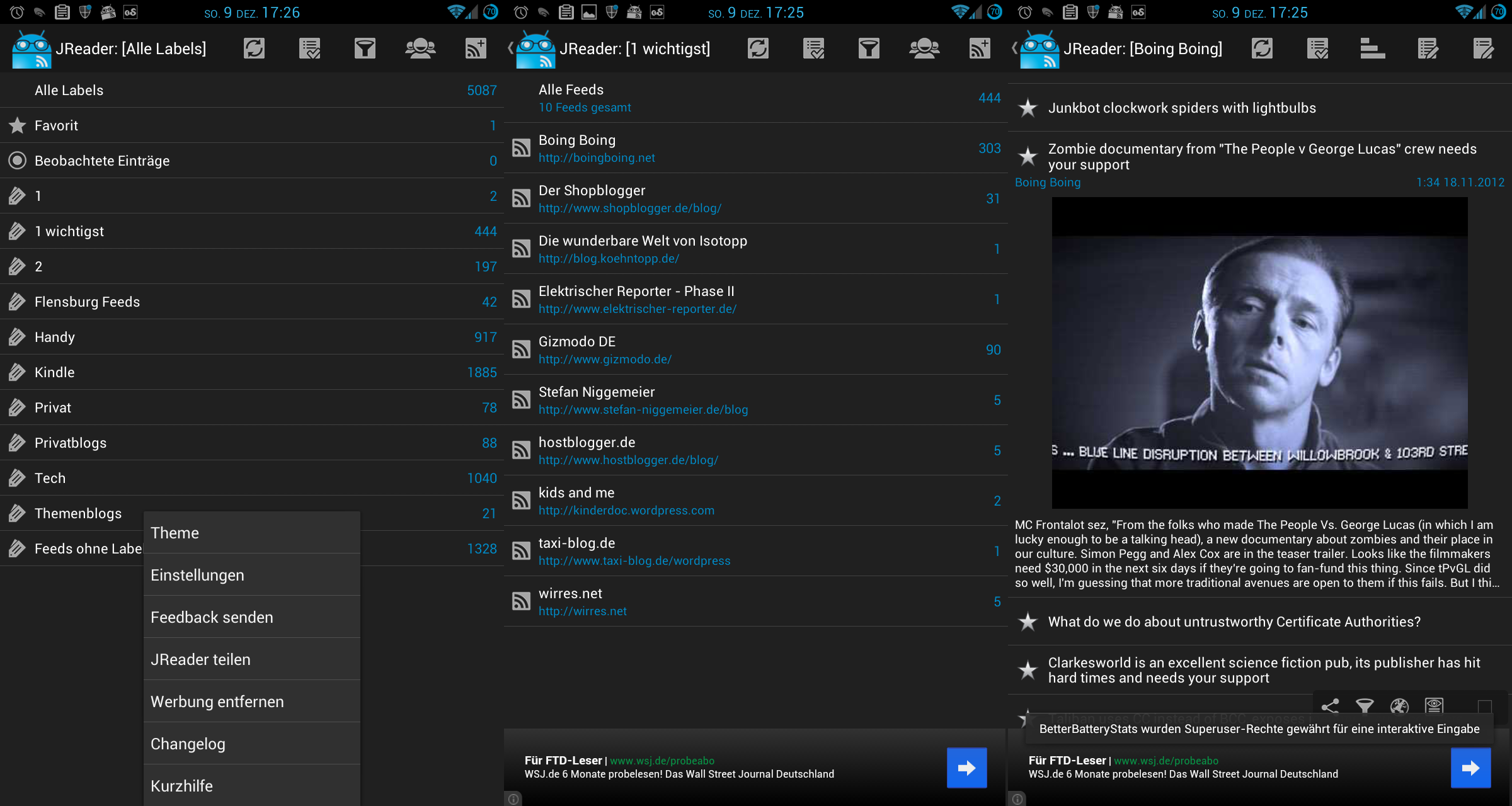This screenshot has width=1512, height=806.
Task: Tap ad info icon under the 1 wichtigst panel
Action: (513, 799)
